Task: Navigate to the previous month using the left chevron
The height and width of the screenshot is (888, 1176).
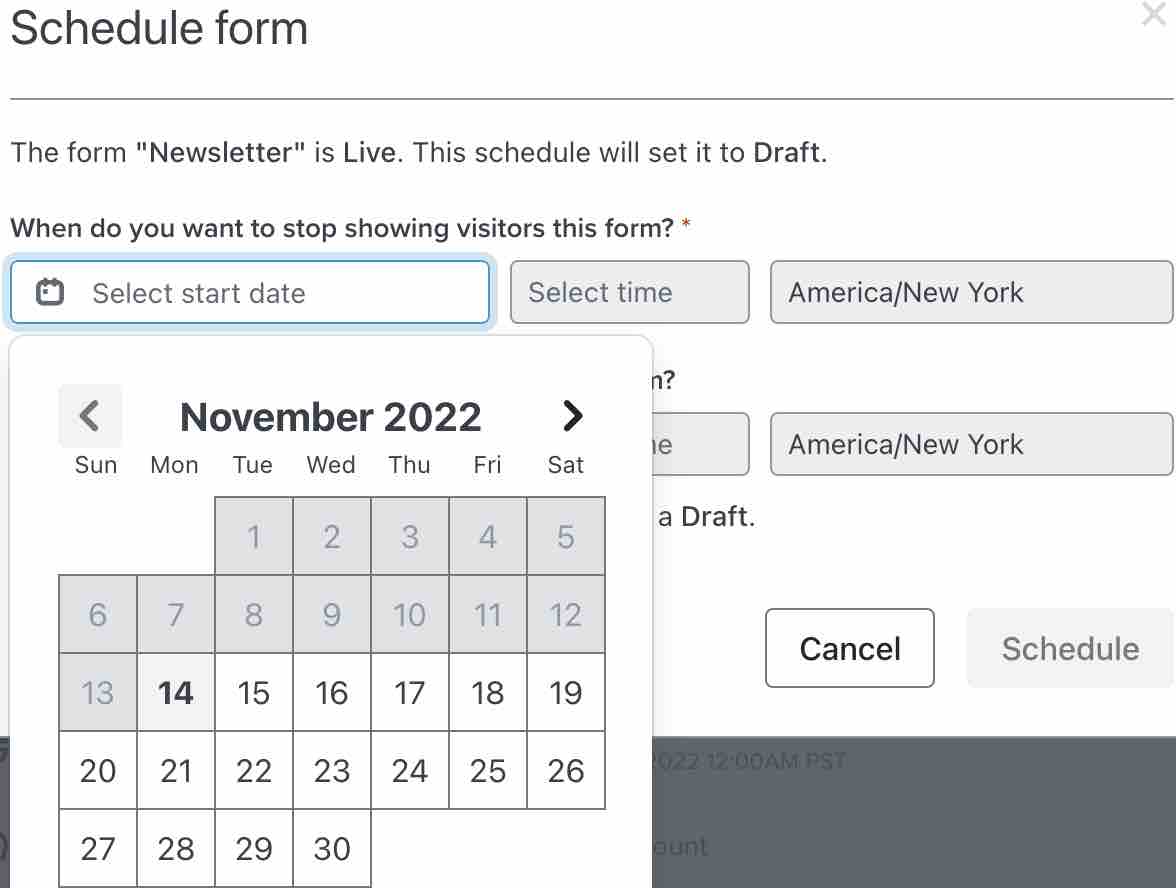Action: click(x=90, y=416)
